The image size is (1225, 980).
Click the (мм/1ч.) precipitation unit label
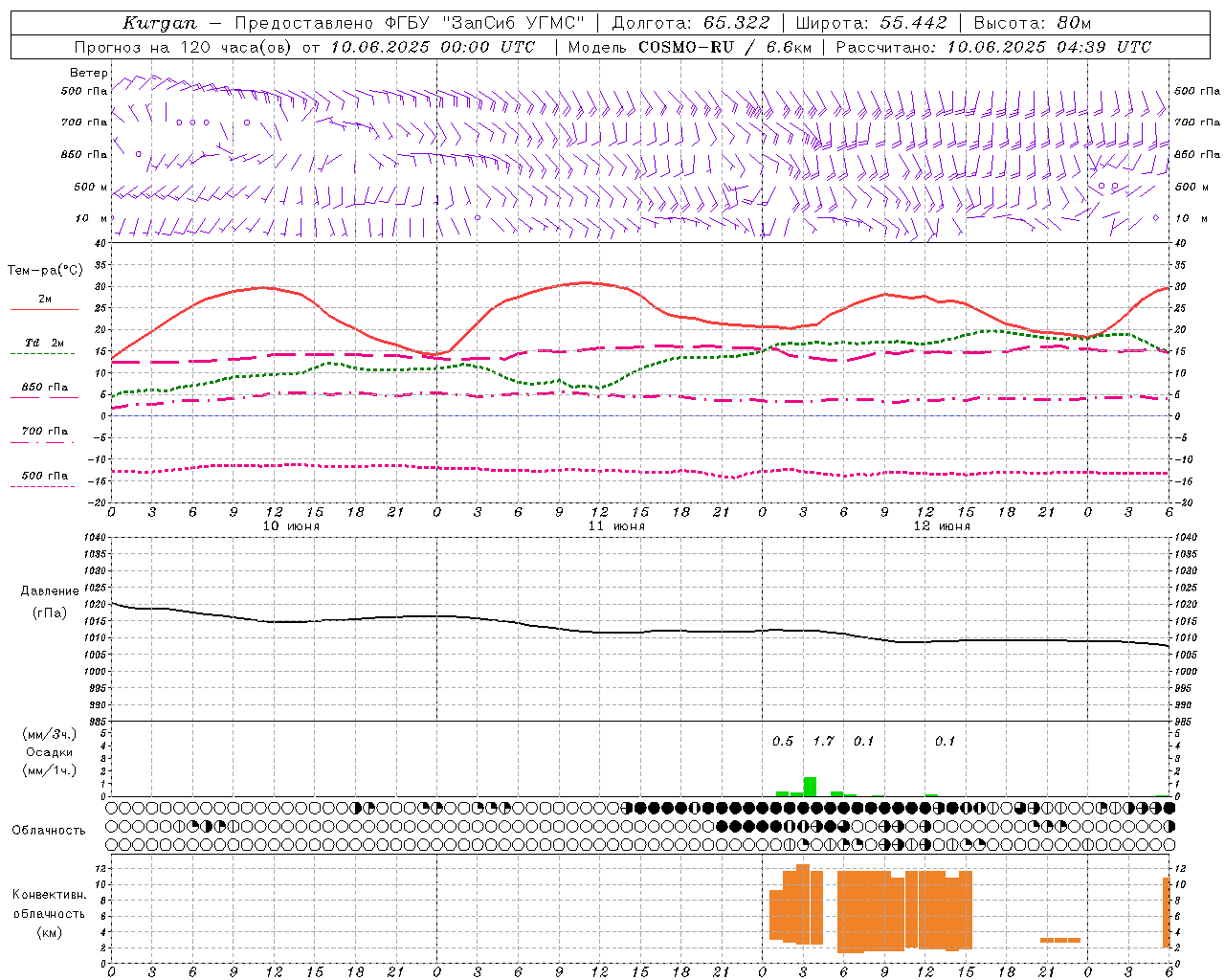pyautogui.click(x=49, y=770)
